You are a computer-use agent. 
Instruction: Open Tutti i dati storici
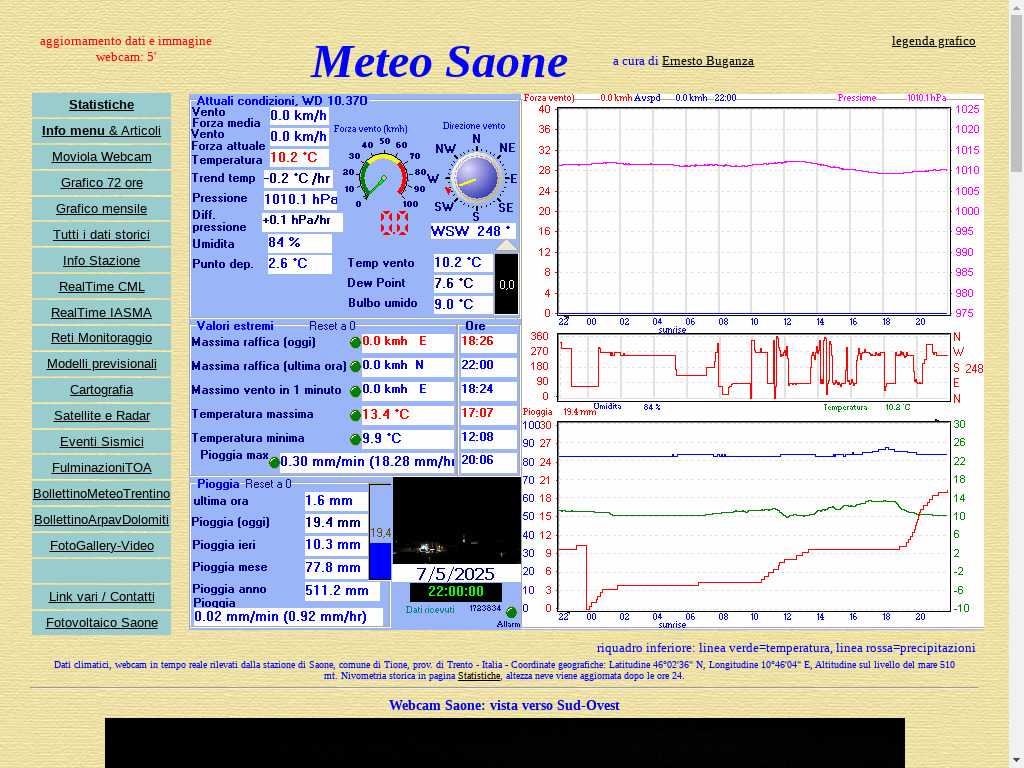click(101, 234)
